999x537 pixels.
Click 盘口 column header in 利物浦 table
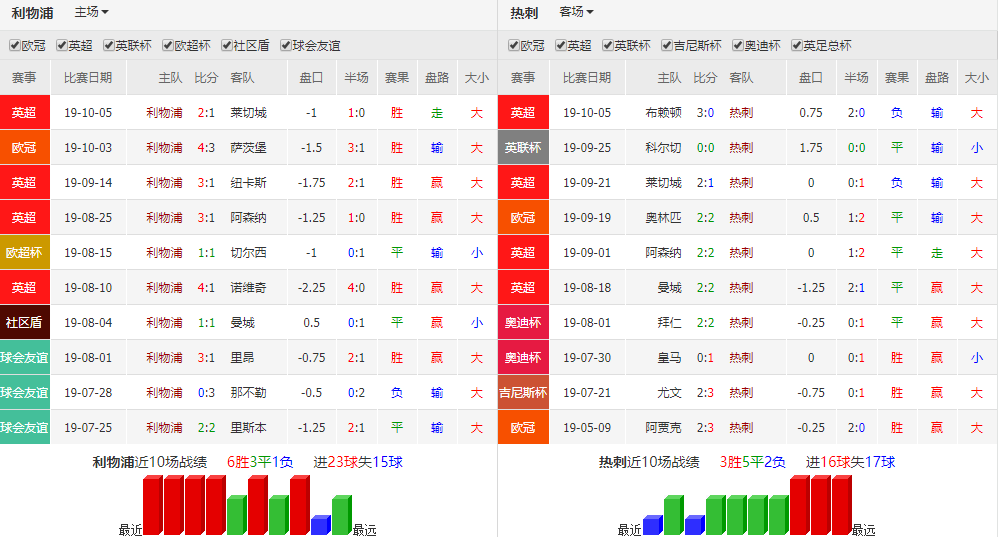coord(312,78)
